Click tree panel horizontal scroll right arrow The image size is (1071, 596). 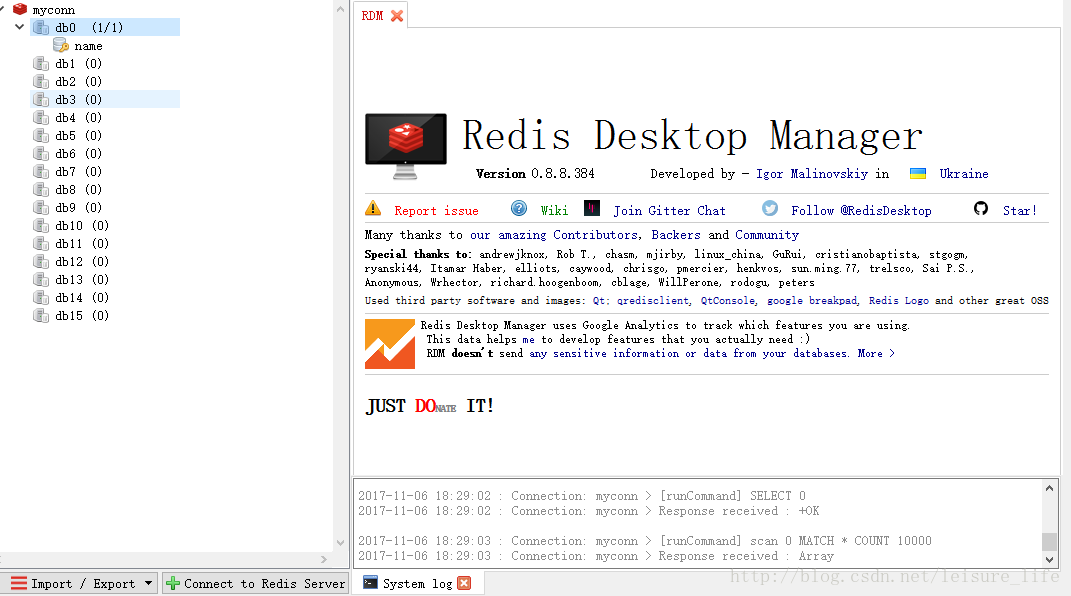point(324,560)
